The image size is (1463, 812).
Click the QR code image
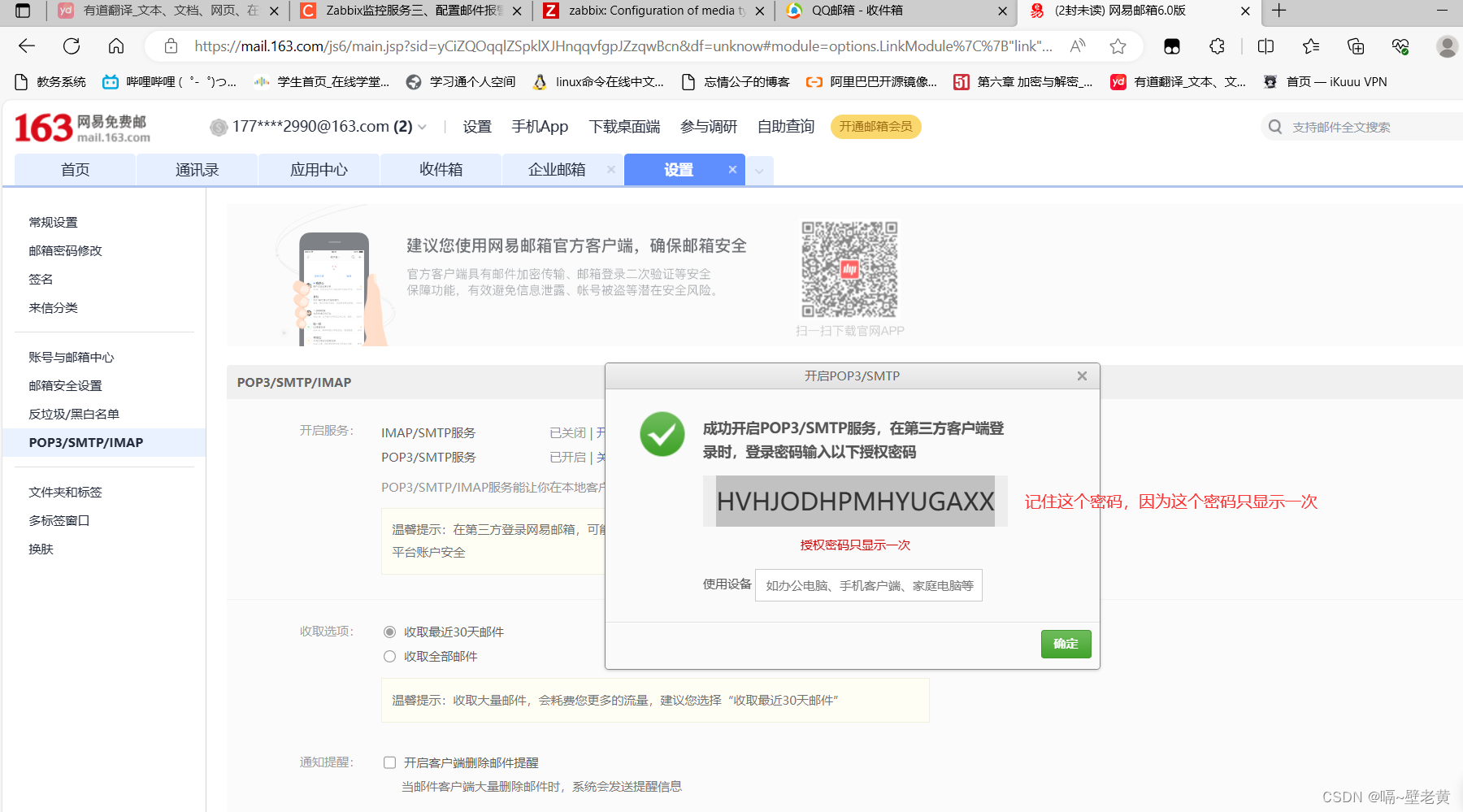(849, 269)
